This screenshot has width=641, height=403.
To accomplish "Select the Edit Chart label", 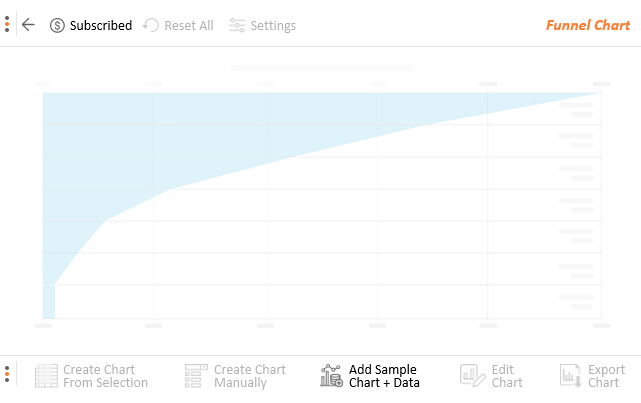I will [507, 376].
